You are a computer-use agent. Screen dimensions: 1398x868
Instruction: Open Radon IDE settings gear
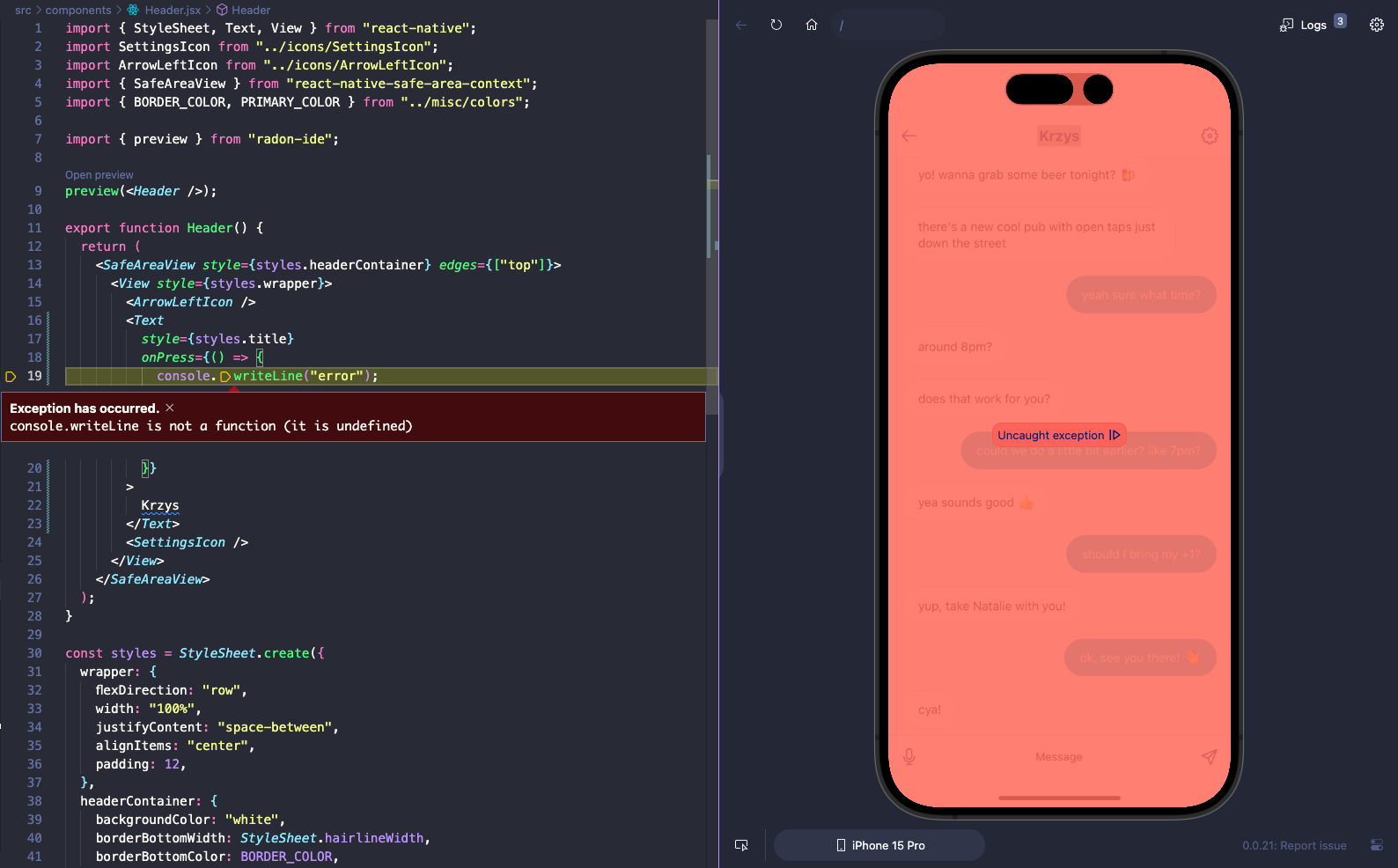pyautogui.click(x=1377, y=25)
